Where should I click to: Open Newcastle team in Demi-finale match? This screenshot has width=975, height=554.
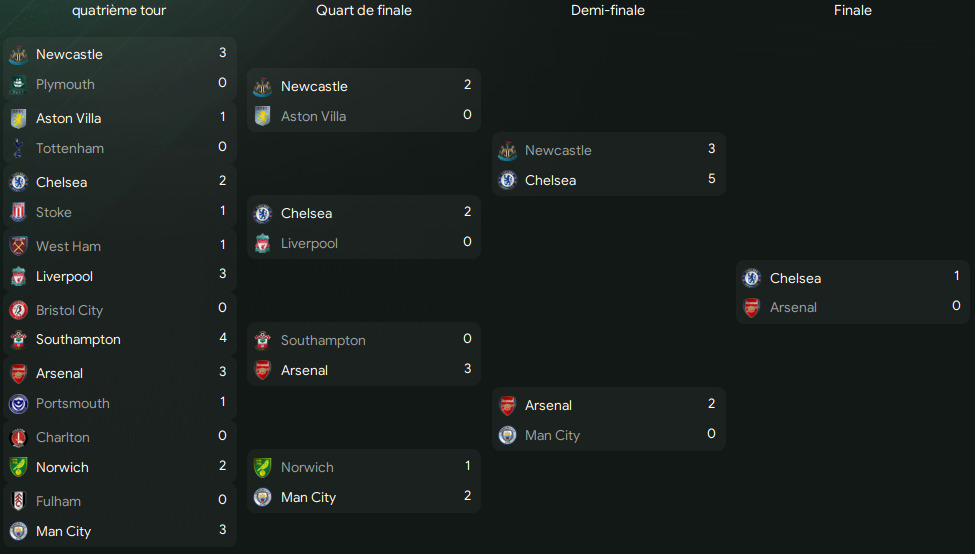coord(558,150)
